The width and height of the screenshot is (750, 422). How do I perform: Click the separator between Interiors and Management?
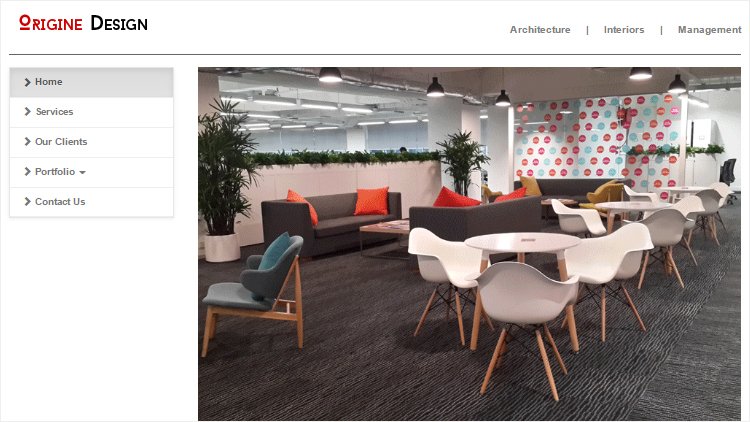pyautogui.click(x=661, y=30)
